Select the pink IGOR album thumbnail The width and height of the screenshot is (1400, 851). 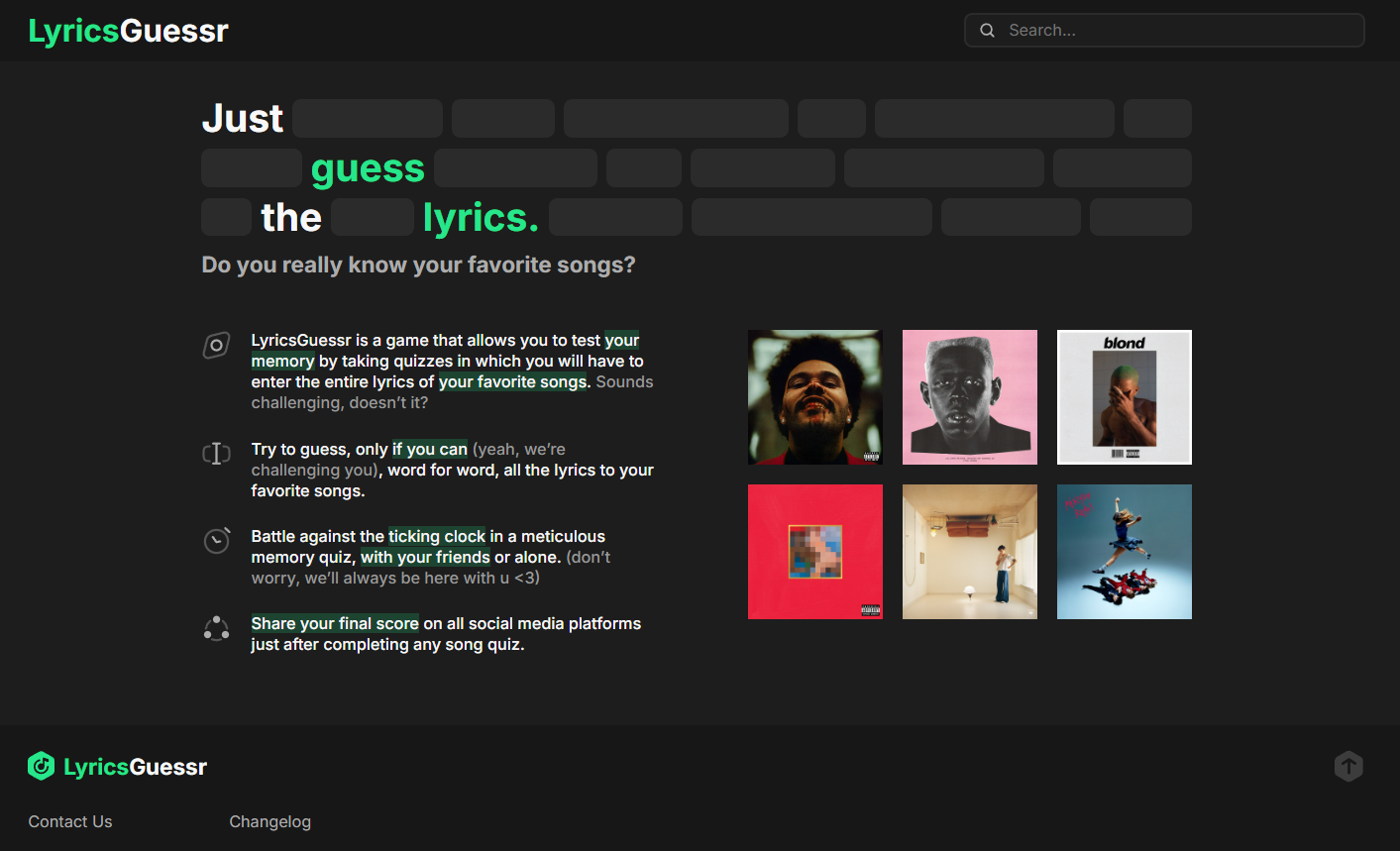(970, 396)
